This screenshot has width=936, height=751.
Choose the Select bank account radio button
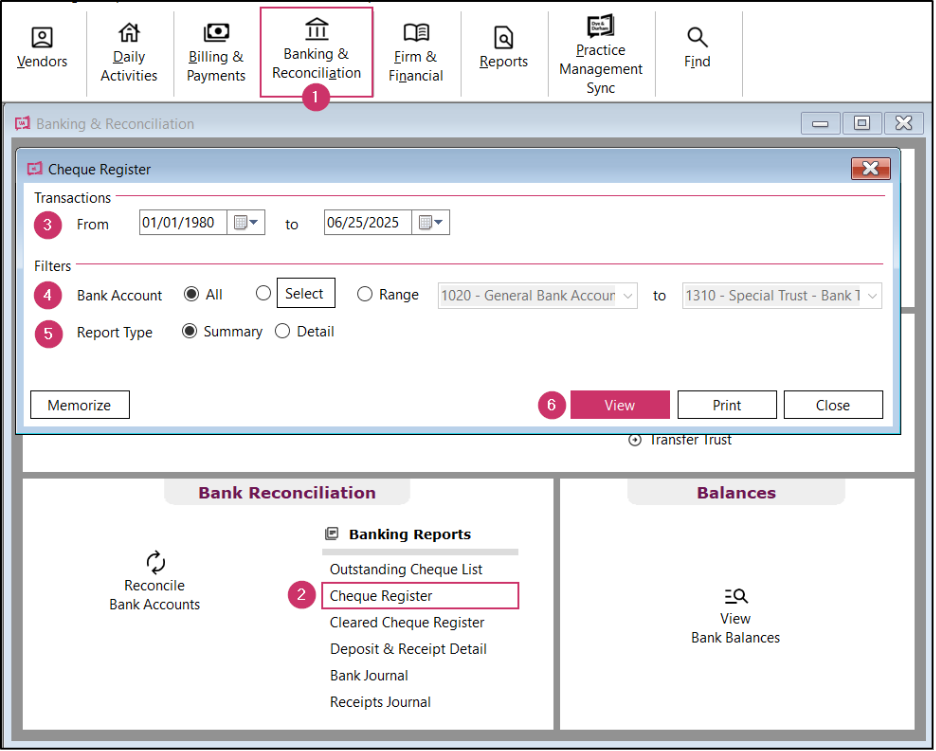click(x=263, y=293)
